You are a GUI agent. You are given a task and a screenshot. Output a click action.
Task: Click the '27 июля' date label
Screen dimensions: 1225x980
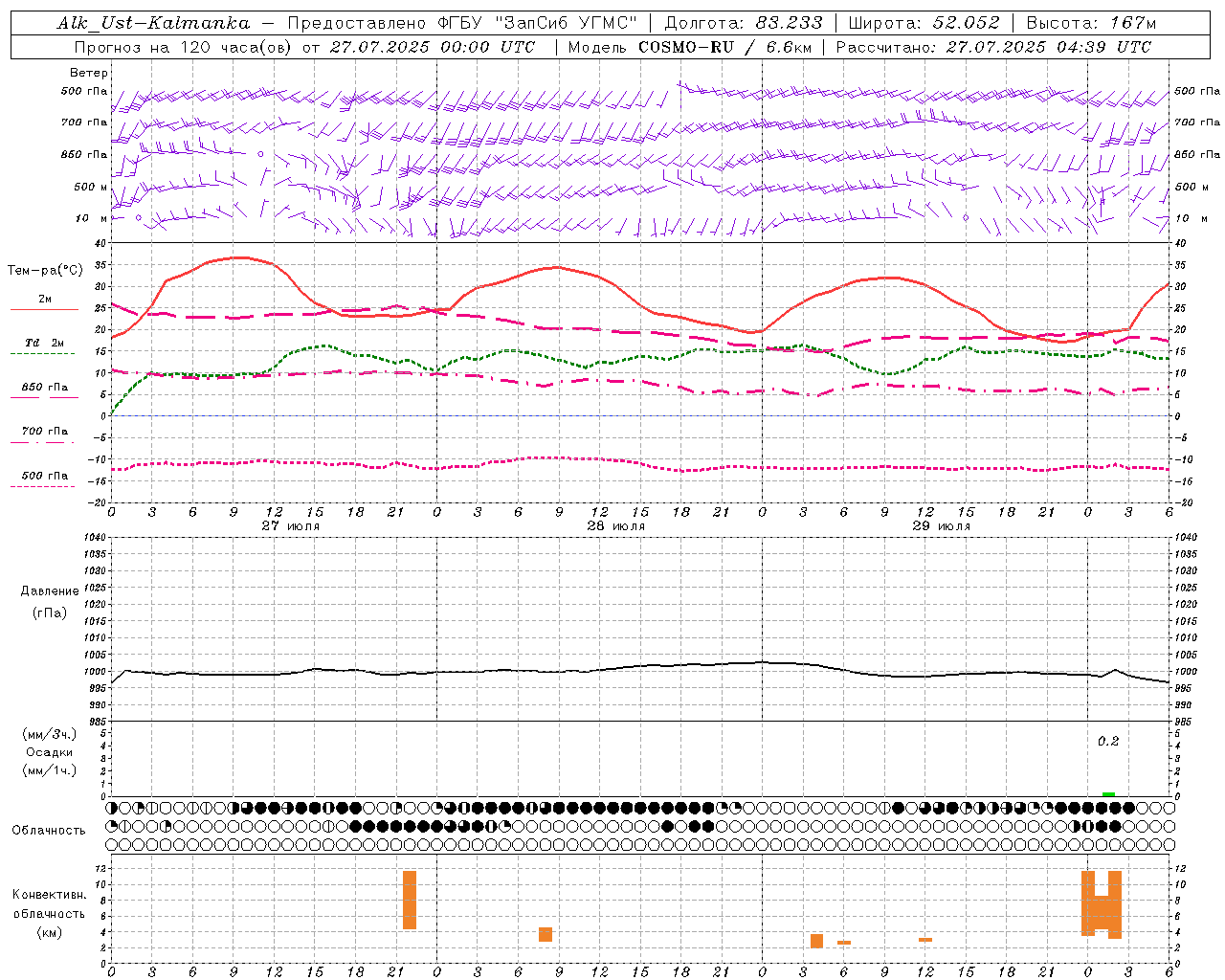click(x=291, y=526)
